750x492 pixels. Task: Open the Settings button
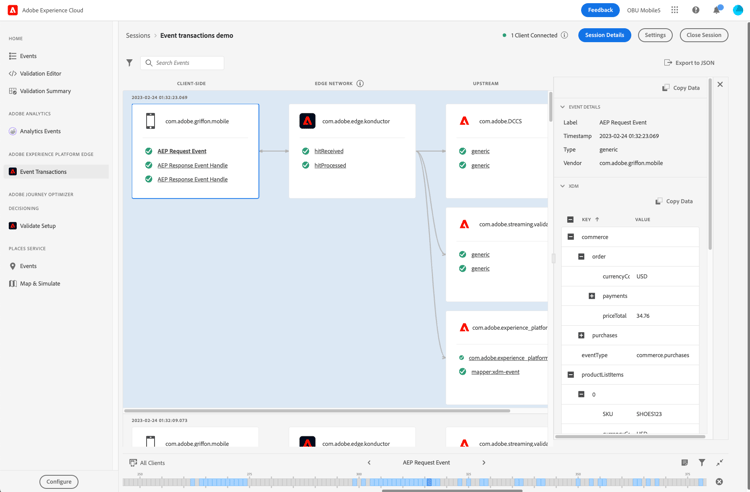655,35
